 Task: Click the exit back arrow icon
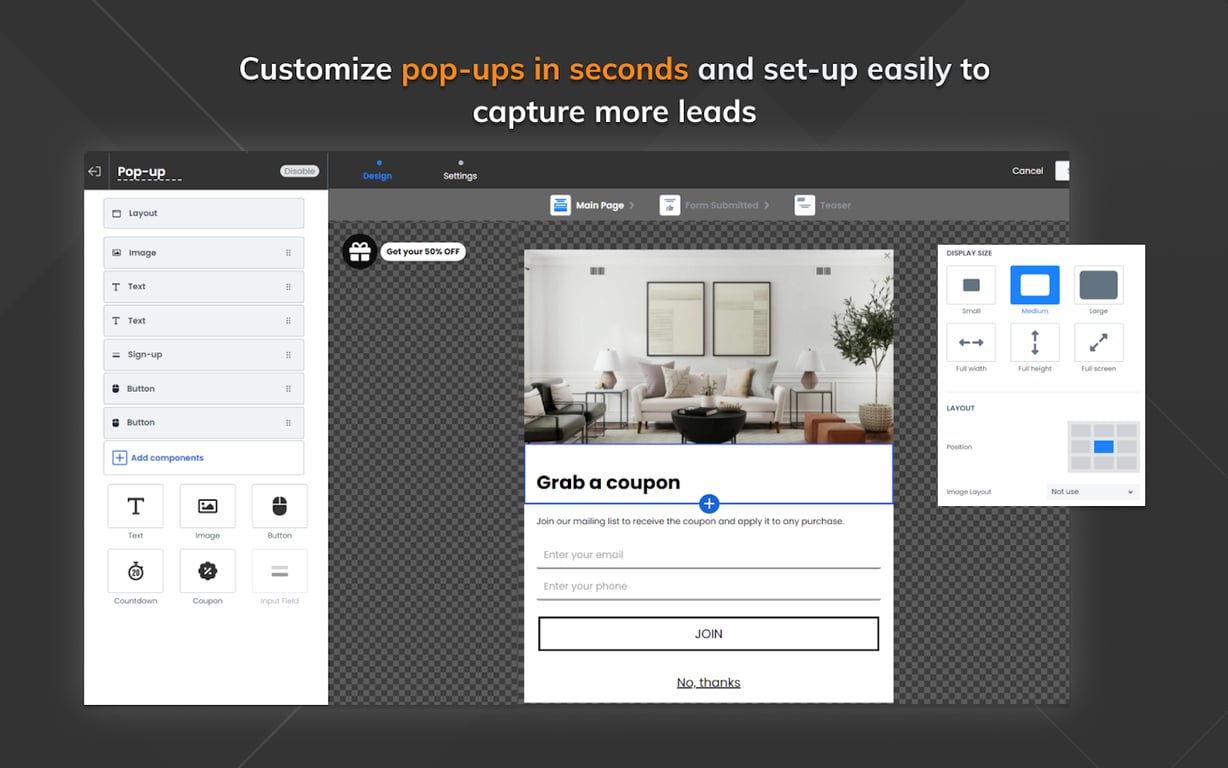95,171
